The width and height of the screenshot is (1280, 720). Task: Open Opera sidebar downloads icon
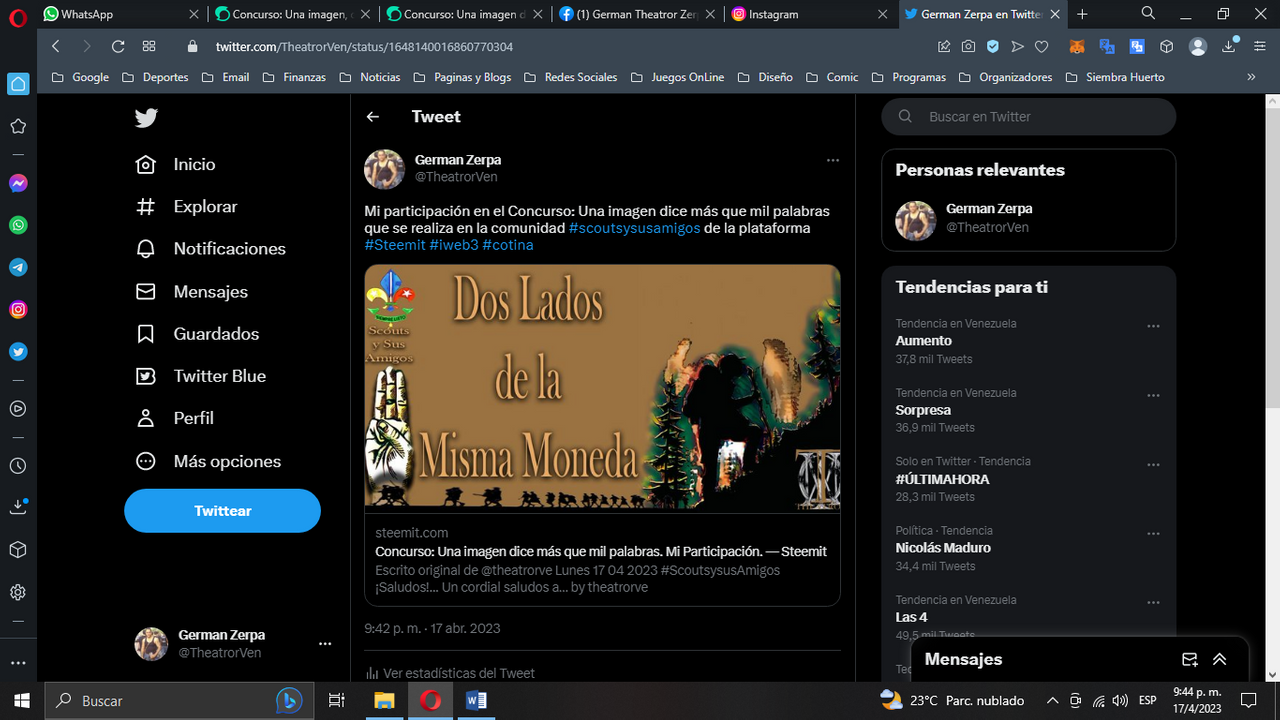(18, 508)
